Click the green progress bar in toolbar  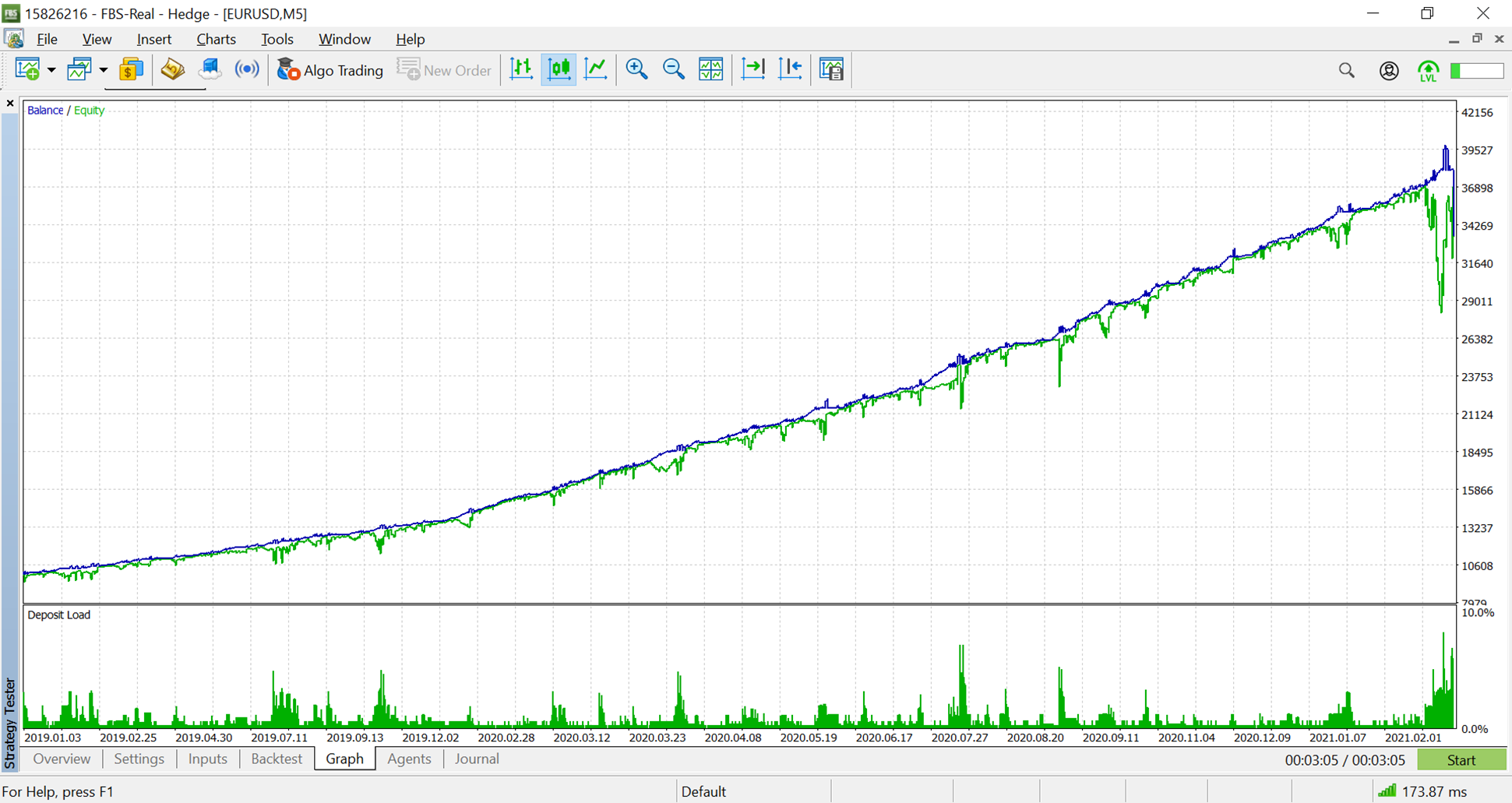pyautogui.click(x=1477, y=71)
